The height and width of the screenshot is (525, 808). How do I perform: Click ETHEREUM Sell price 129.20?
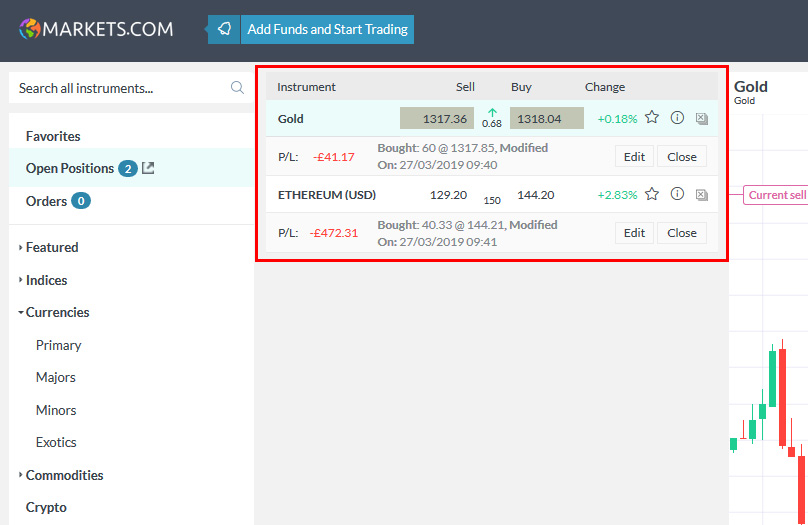(x=448, y=195)
